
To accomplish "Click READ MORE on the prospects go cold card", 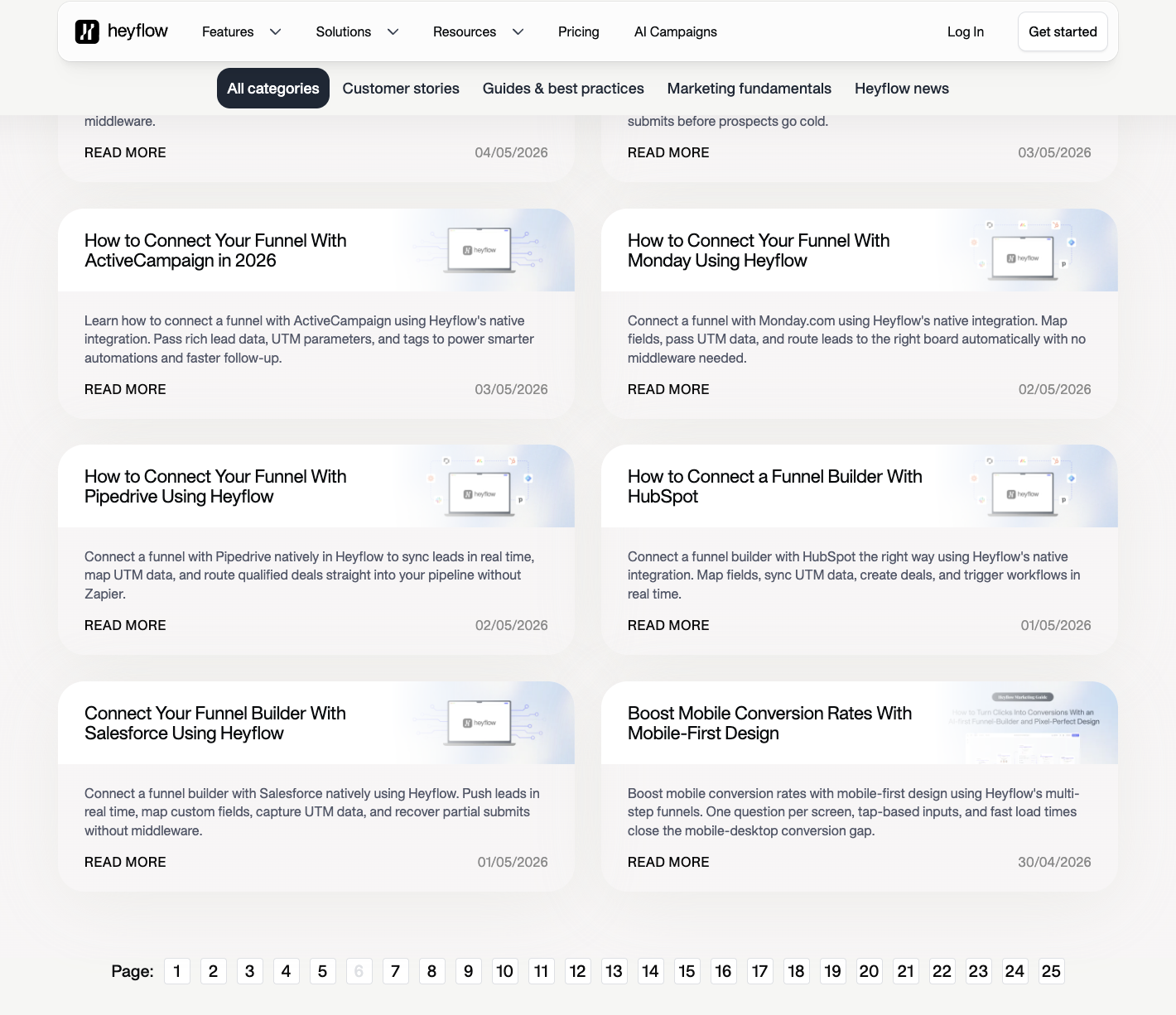I will (x=668, y=152).
